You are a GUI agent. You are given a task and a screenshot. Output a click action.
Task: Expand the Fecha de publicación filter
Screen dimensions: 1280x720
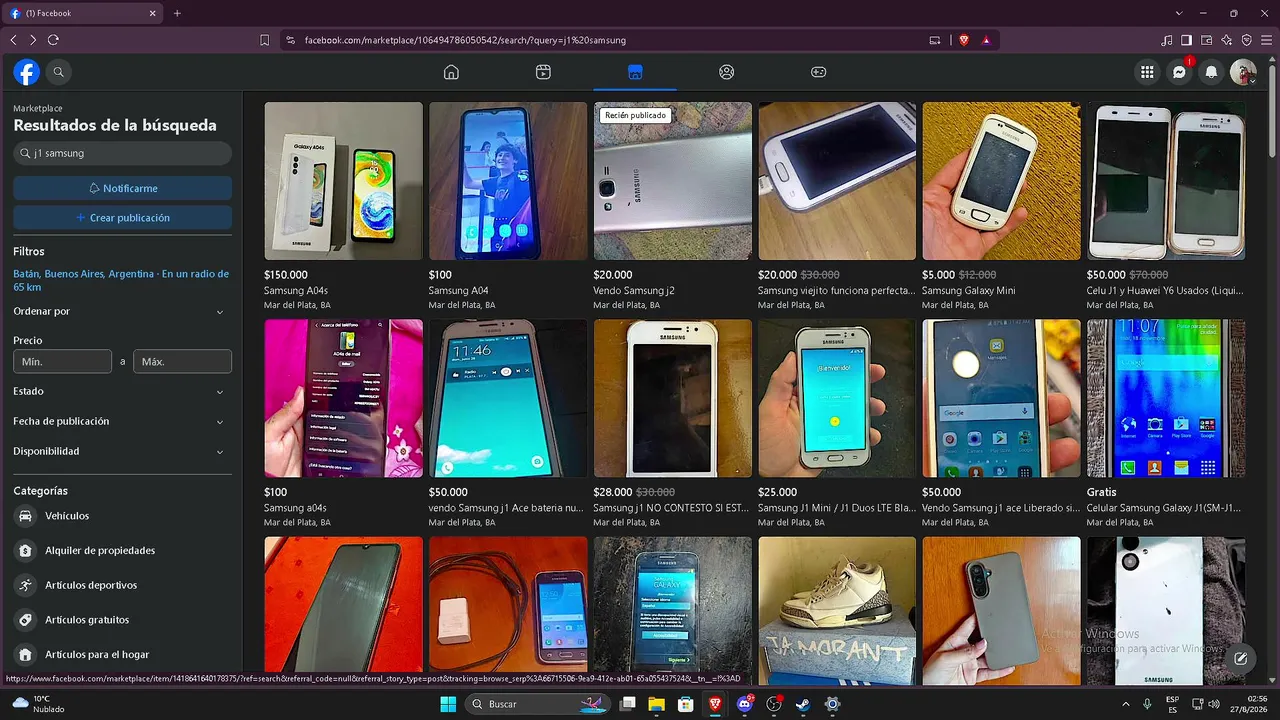click(122, 422)
